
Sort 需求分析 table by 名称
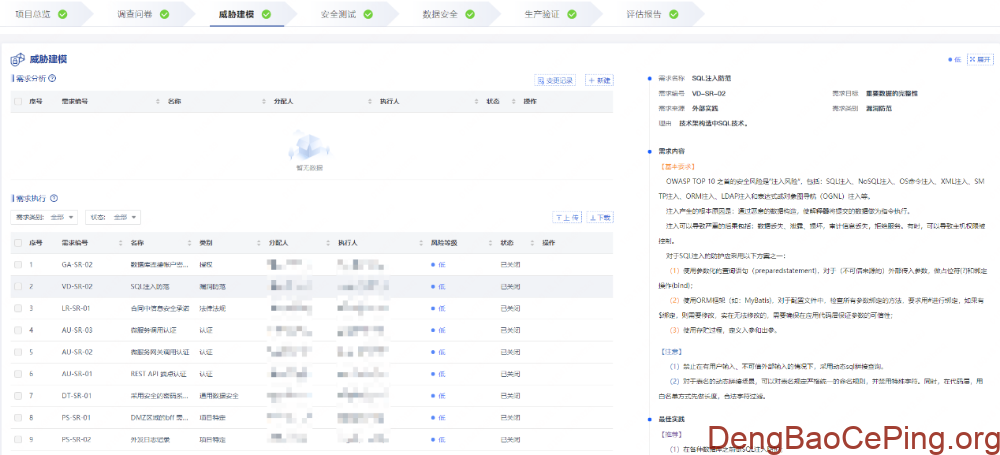[264, 101]
